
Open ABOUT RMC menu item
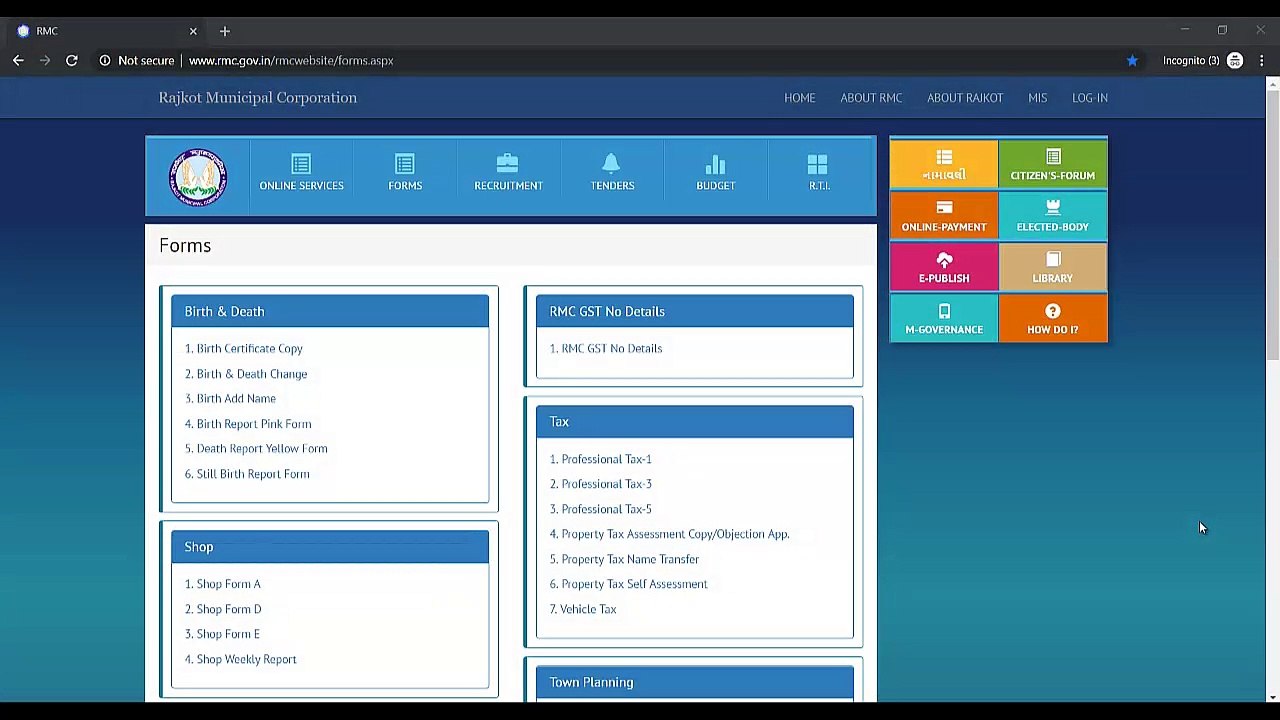point(871,98)
